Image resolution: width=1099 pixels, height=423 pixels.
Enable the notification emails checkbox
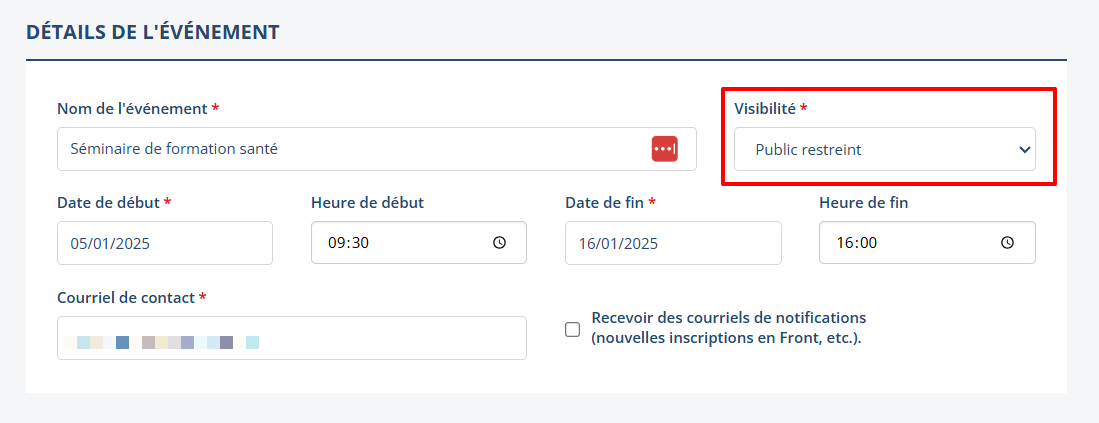click(573, 329)
